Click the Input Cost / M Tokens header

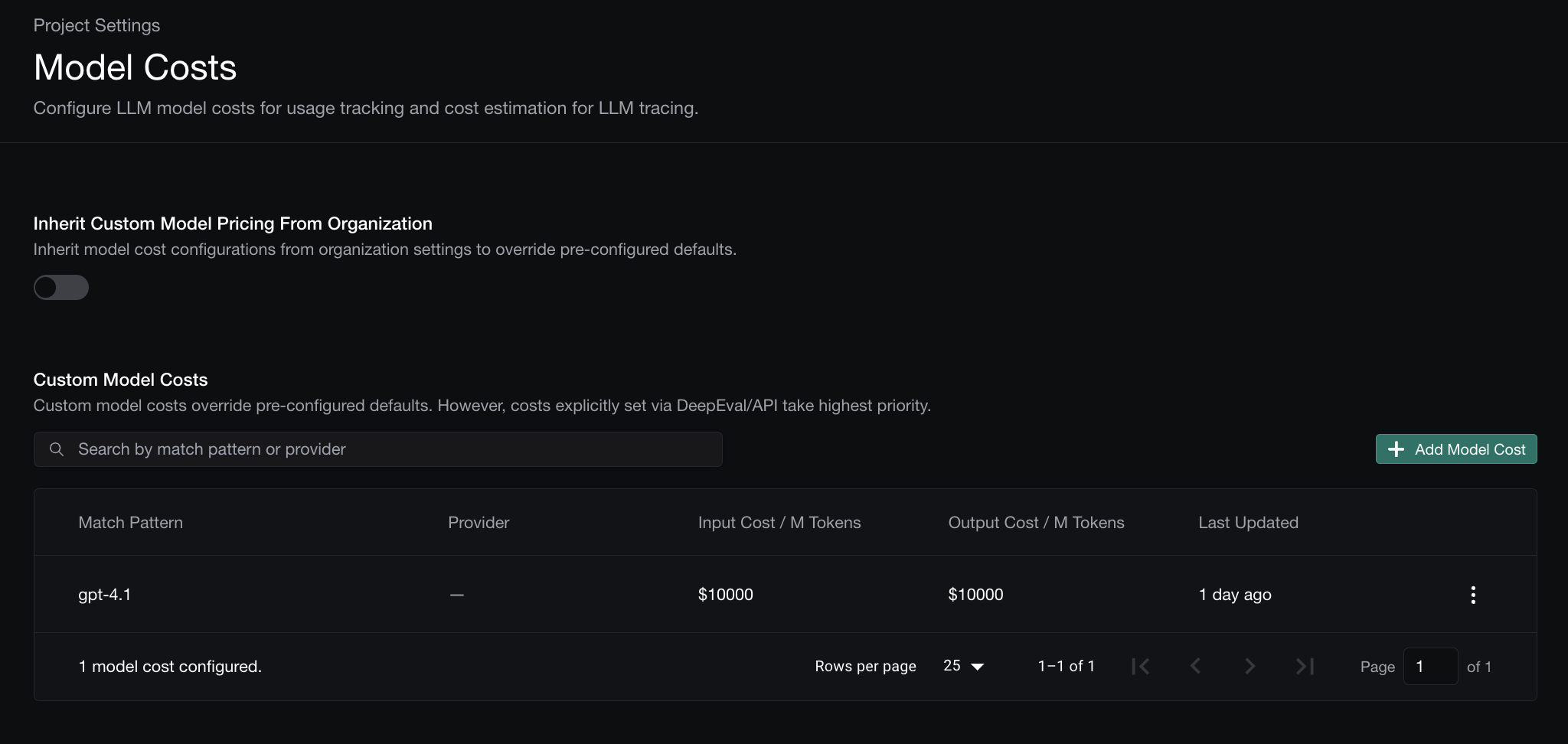click(x=779, y=523)
